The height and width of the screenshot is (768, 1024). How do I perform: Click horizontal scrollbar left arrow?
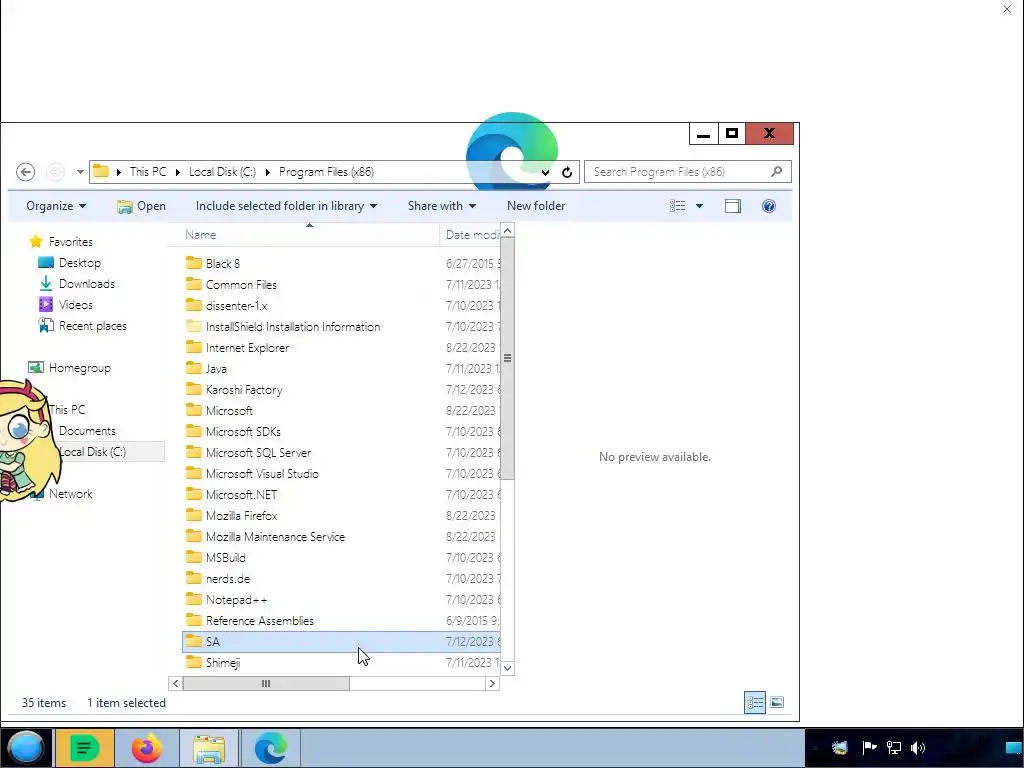coord(175,683)
